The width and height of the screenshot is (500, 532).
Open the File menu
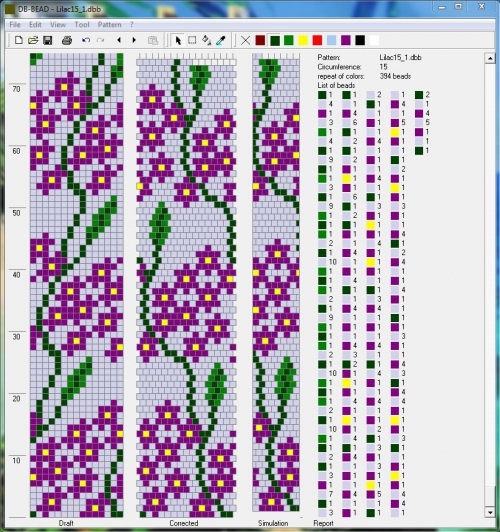[x=15, y=25]
